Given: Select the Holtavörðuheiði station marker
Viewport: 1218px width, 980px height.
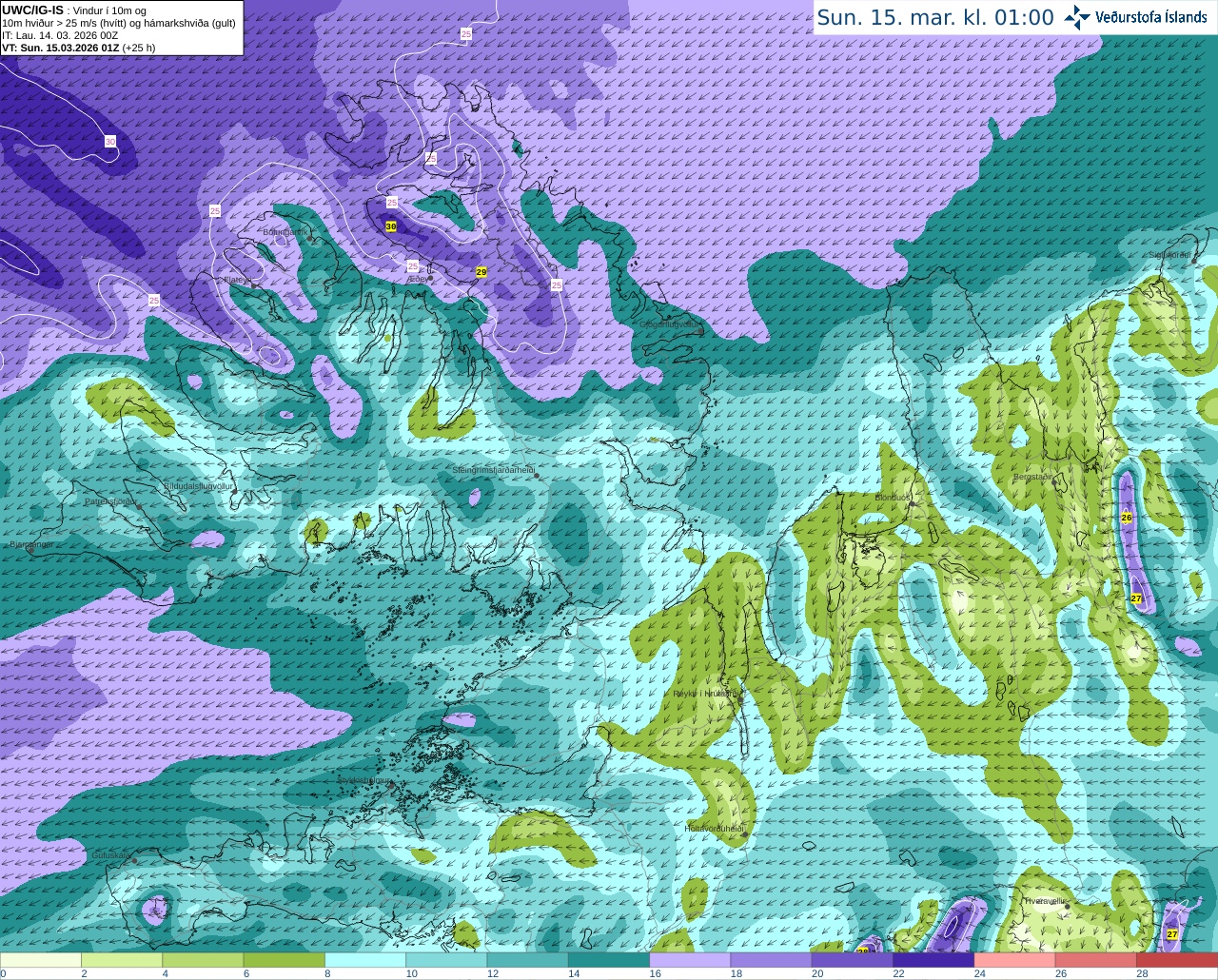Looking at the screenshot, I should pyautogui.click(x=745, y=834).
